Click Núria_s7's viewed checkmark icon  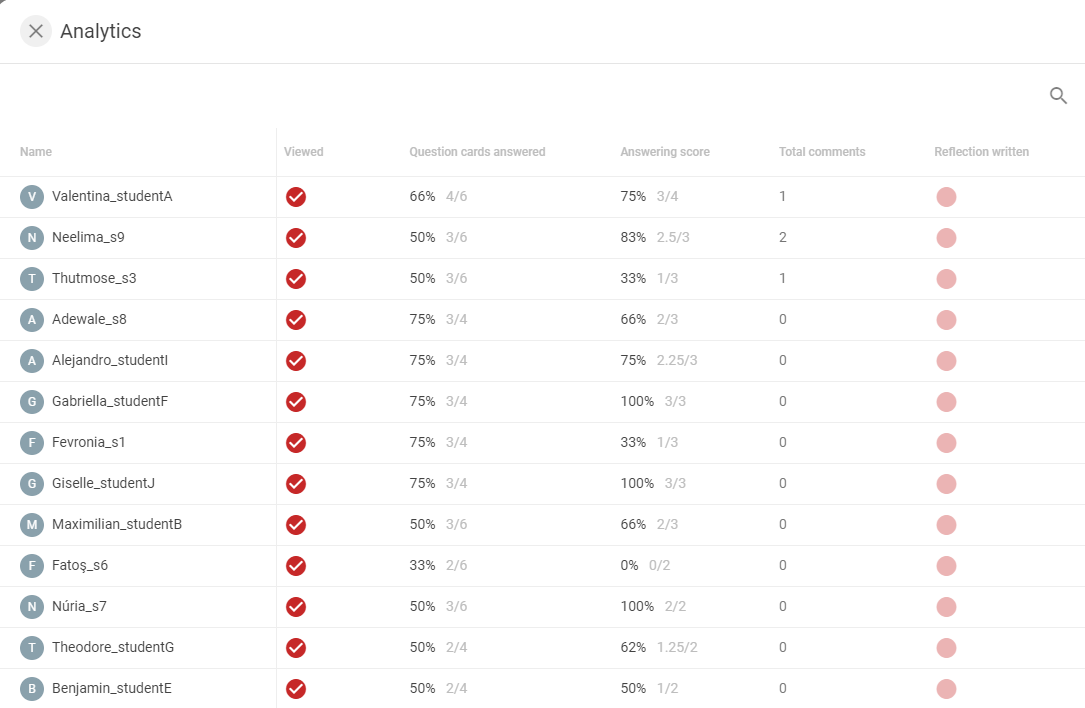296,607
